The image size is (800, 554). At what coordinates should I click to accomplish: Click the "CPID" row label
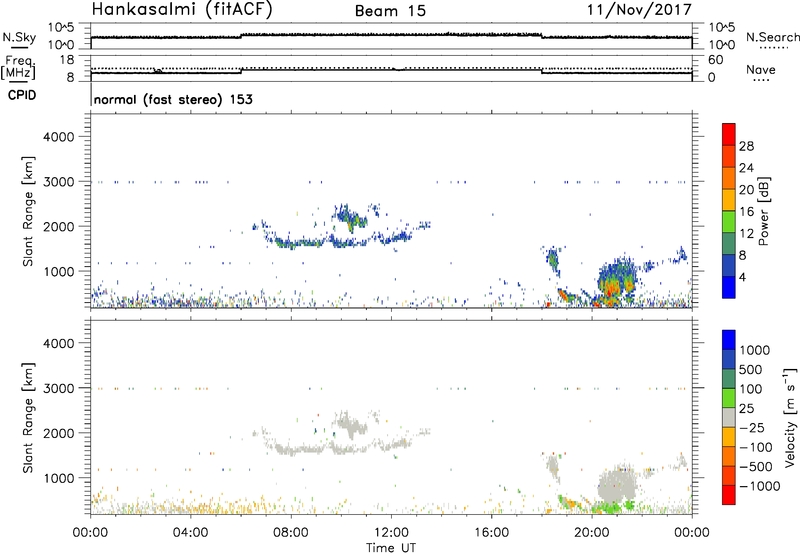22,95
